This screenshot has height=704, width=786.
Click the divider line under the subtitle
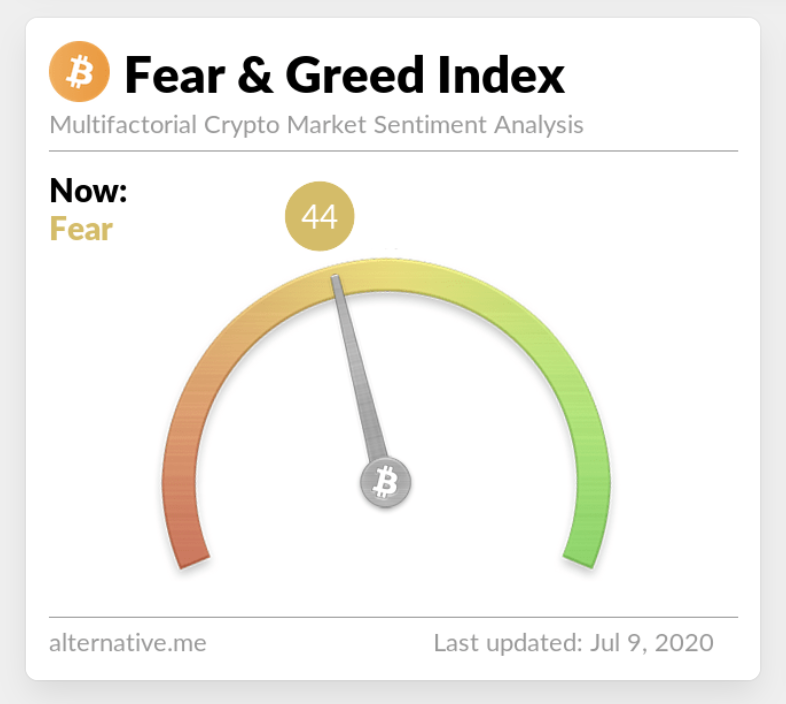pyautogui.click(x=394, y=150)
